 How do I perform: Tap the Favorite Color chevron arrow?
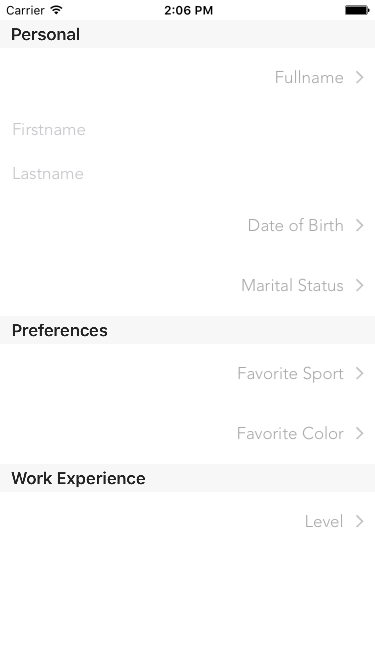(x=360, y=433)
